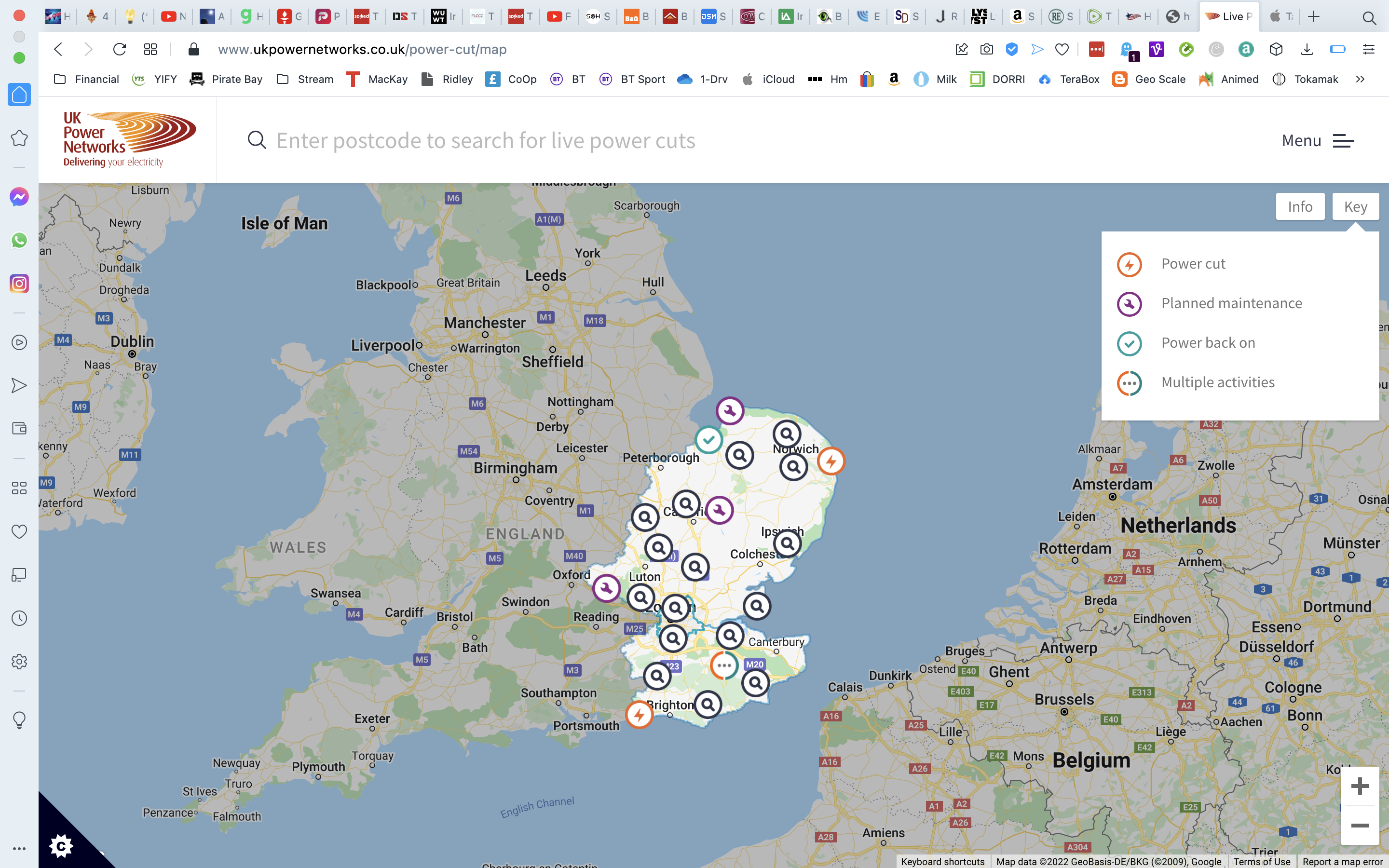The width and height of the screenshot is (1389, 868).
Task: Reload the current page
Action: (x=120, y=49)
